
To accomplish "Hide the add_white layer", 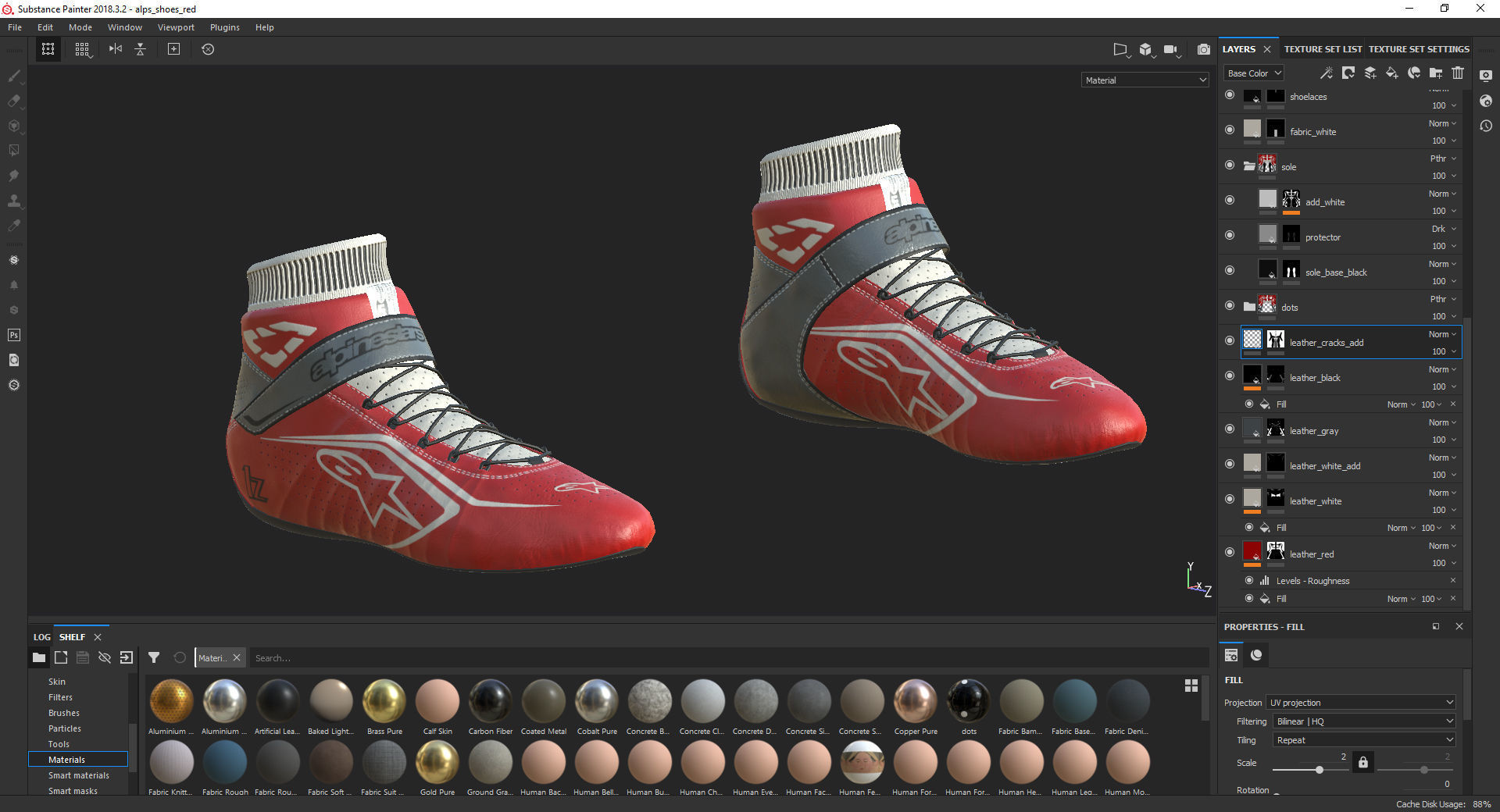I will [1230, 200].
